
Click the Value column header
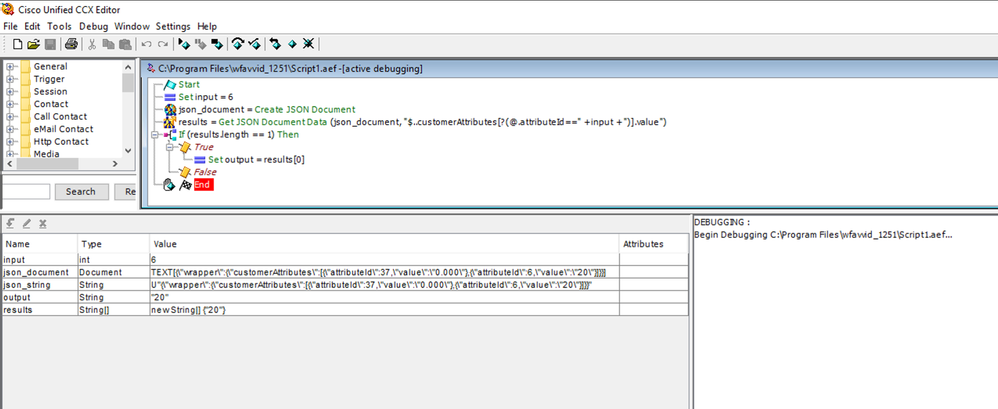(384, 244)
